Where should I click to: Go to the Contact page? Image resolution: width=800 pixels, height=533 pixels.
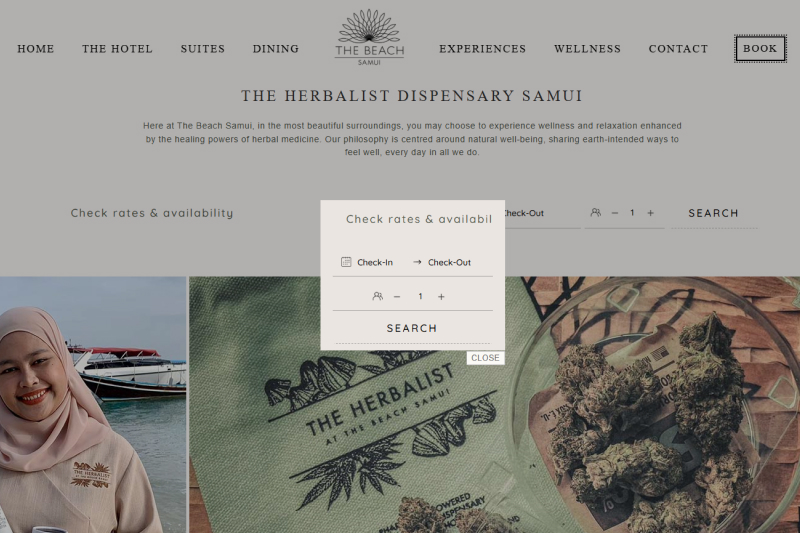click(x=678, y=48)
